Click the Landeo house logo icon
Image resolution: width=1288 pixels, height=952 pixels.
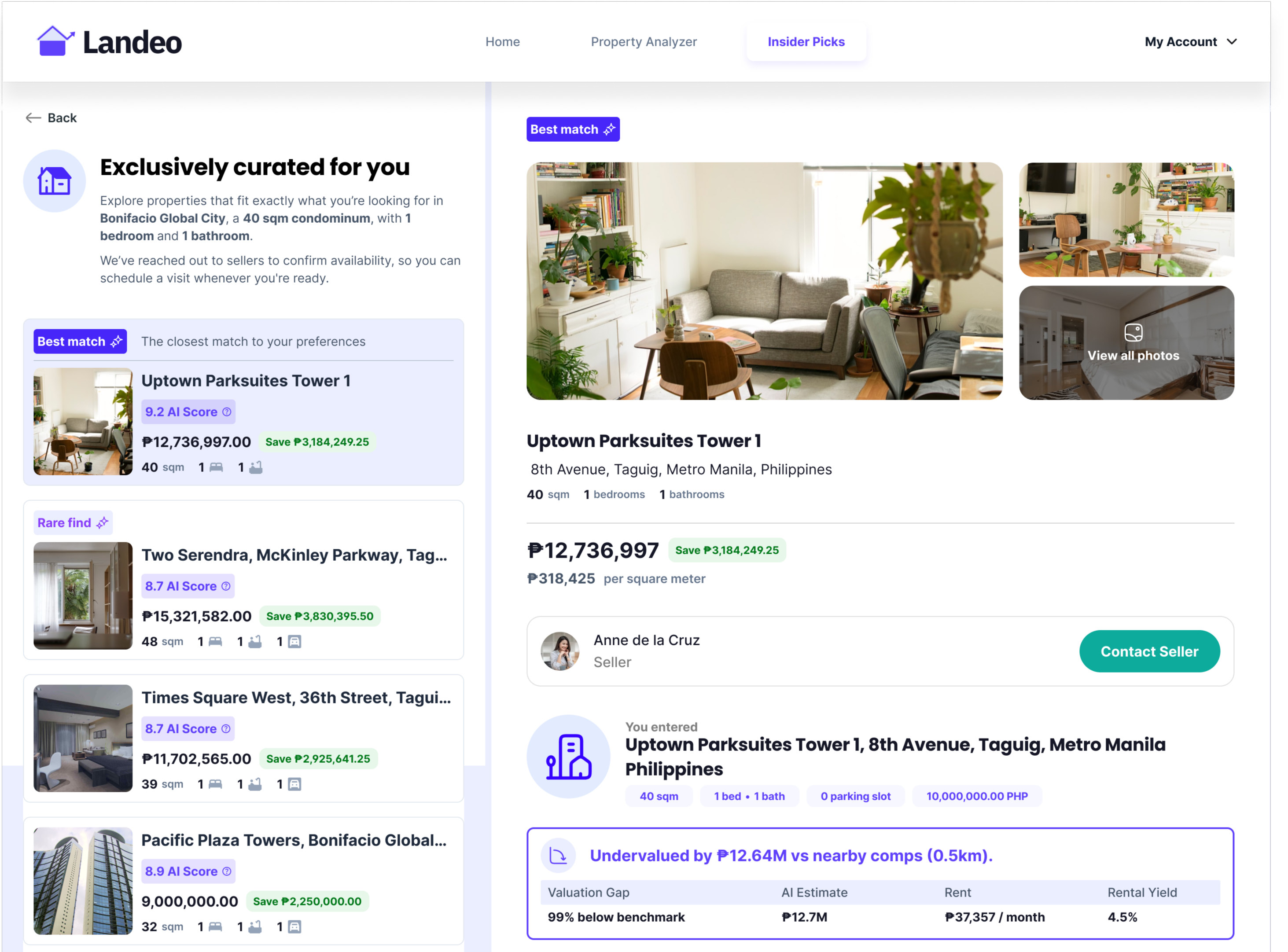pyautogui.click(x=55, y=41)
